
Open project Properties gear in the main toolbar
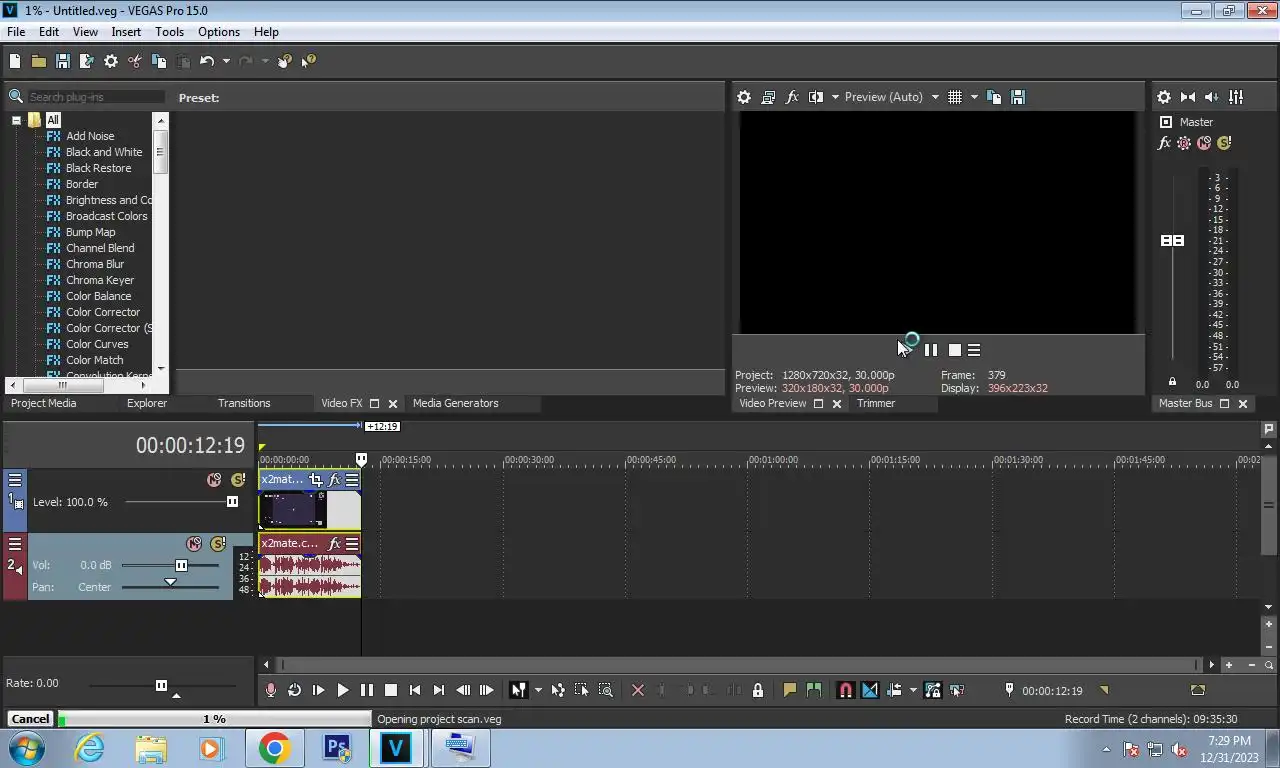[x=110, y=61]
